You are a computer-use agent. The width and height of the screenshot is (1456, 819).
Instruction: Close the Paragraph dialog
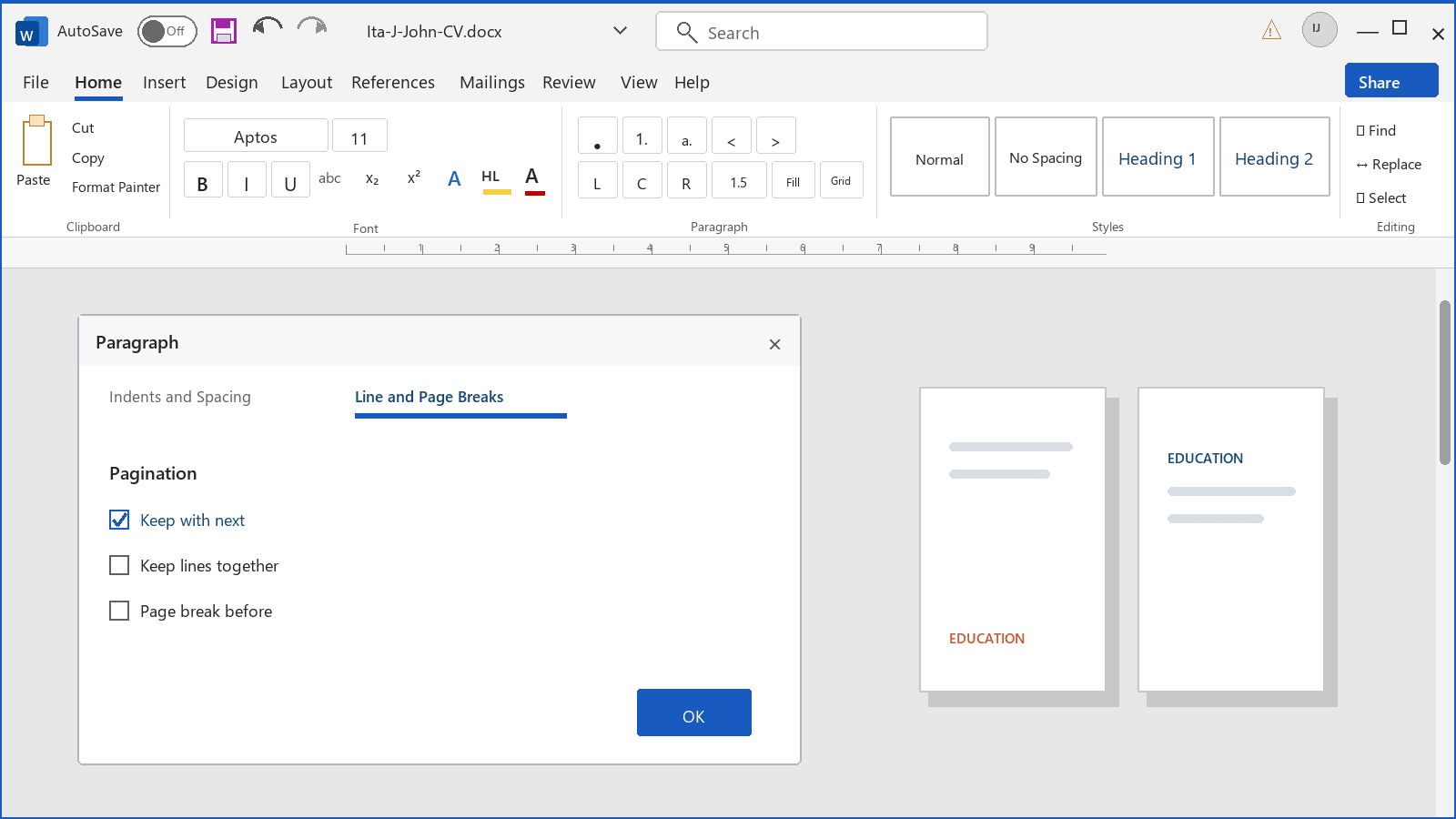[x=774, y=344]
